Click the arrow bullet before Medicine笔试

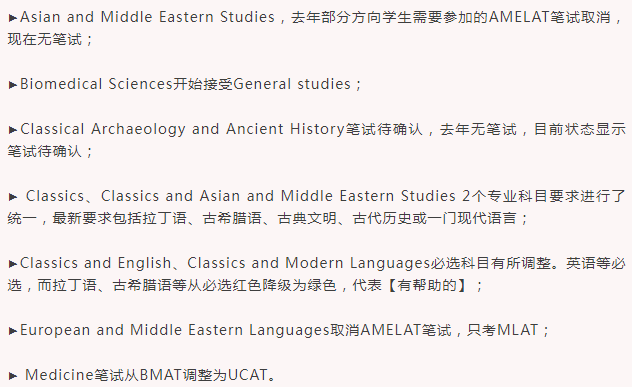pos(12,376)
